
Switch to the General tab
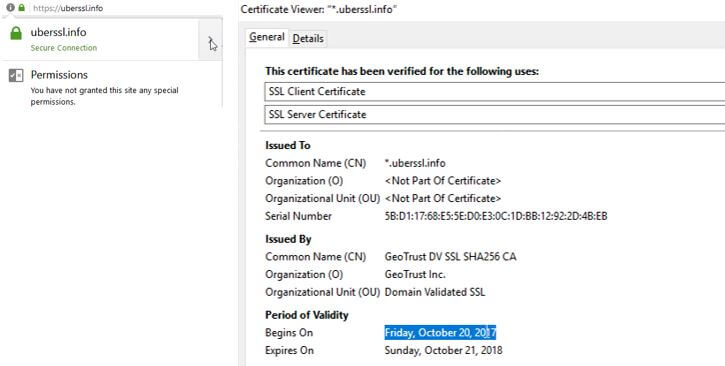click(266, 37)
